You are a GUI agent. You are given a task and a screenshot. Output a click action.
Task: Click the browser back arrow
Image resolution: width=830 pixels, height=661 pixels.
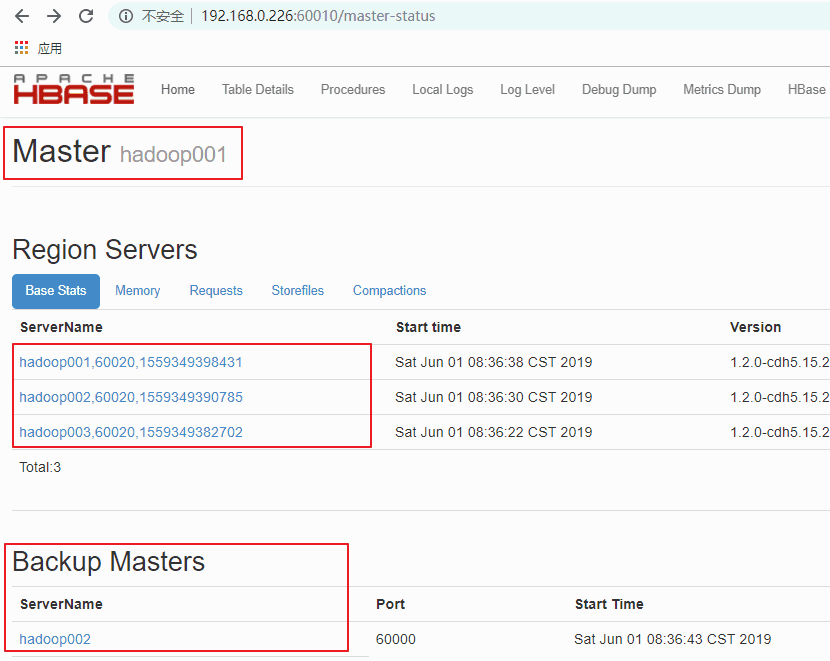22,16
